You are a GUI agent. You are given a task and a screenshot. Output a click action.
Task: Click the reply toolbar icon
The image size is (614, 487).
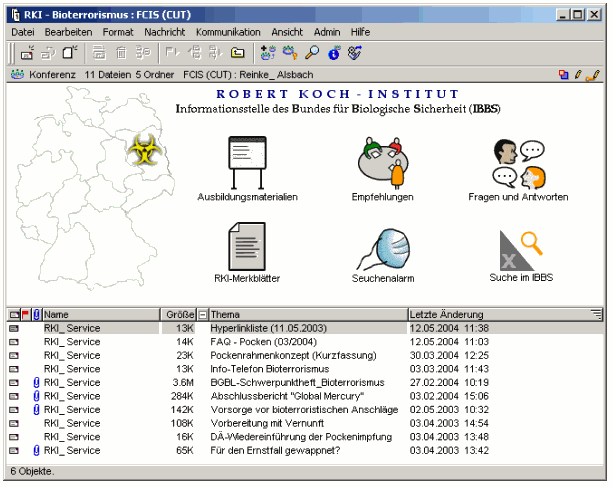(49, 53)
